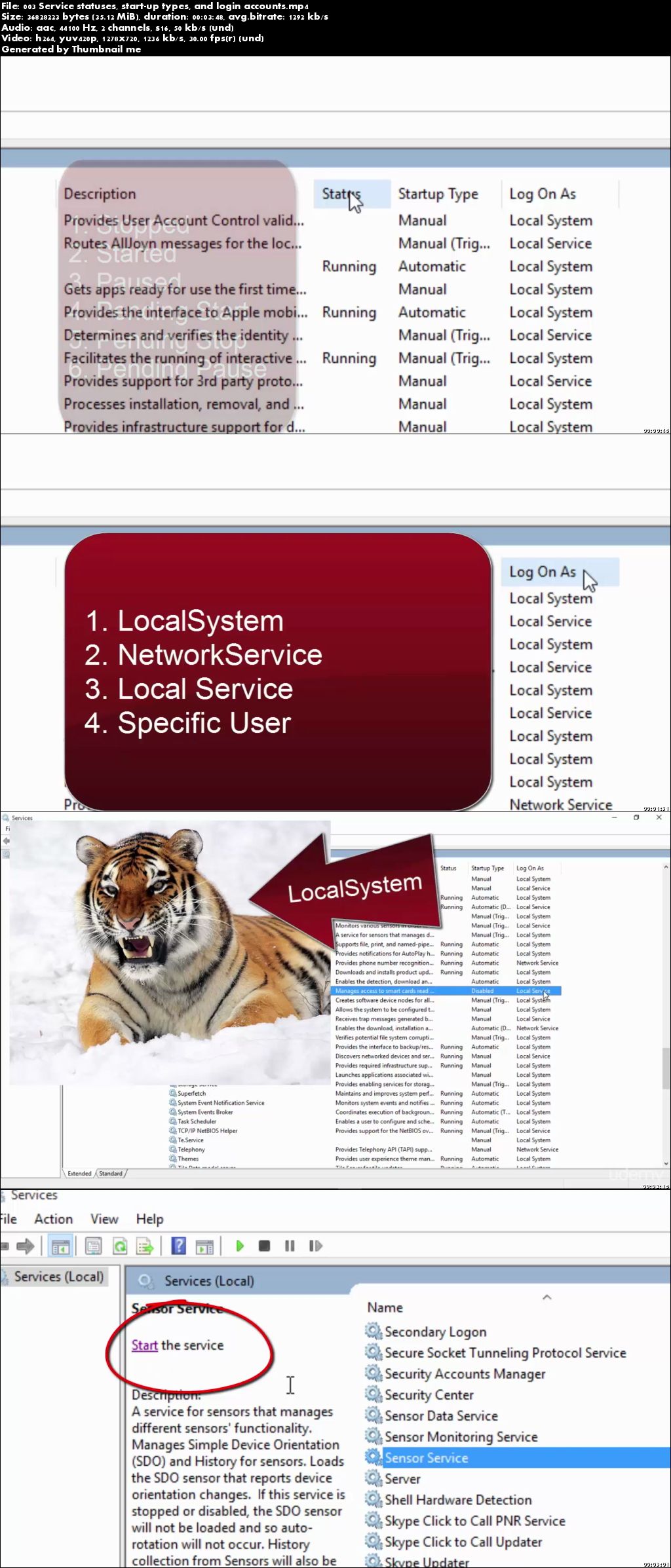671x1568 pixels.
Task: Click the Refresh toolbar icon
Action: 119,1246
